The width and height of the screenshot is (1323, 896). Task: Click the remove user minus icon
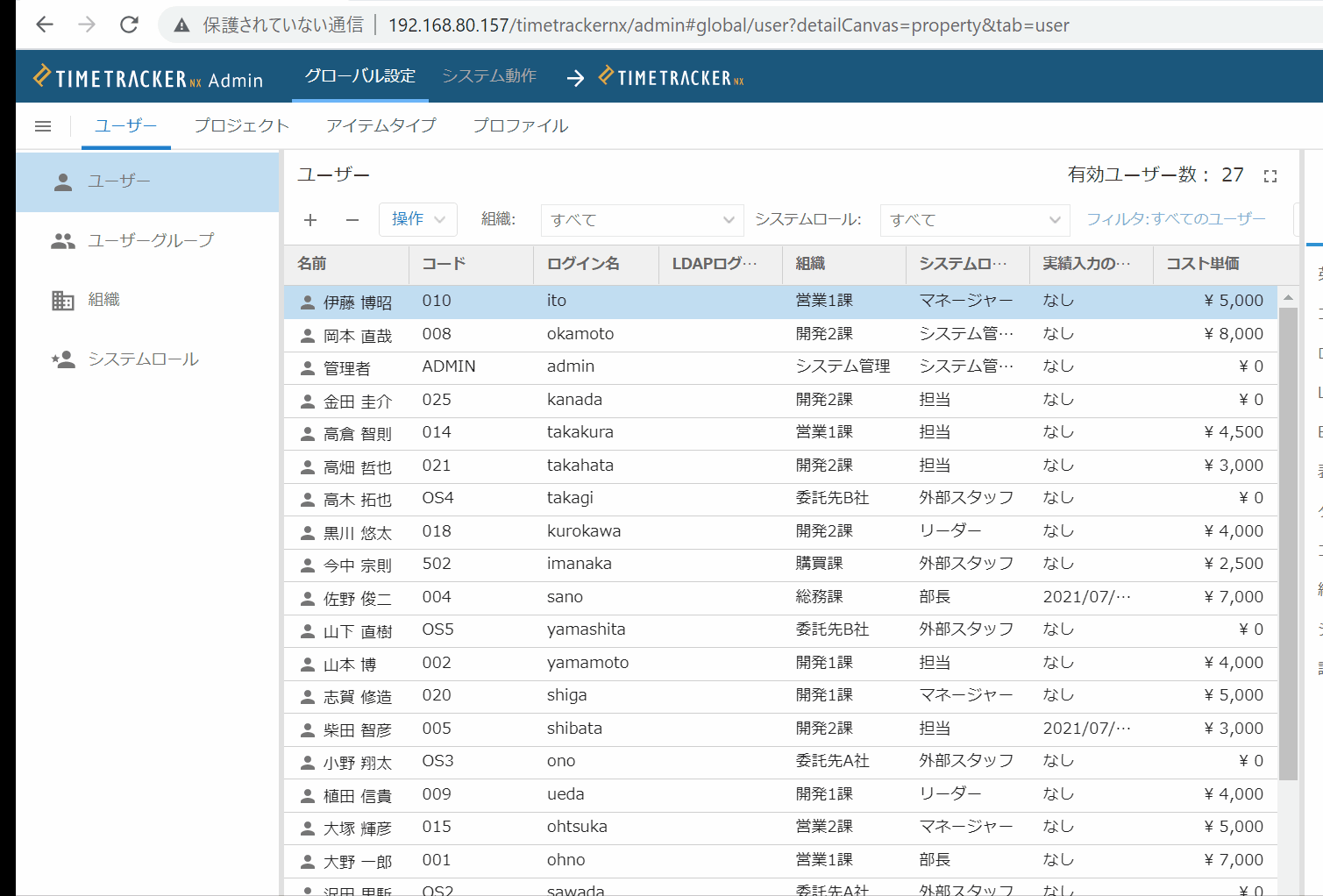(x=352, y=220)
